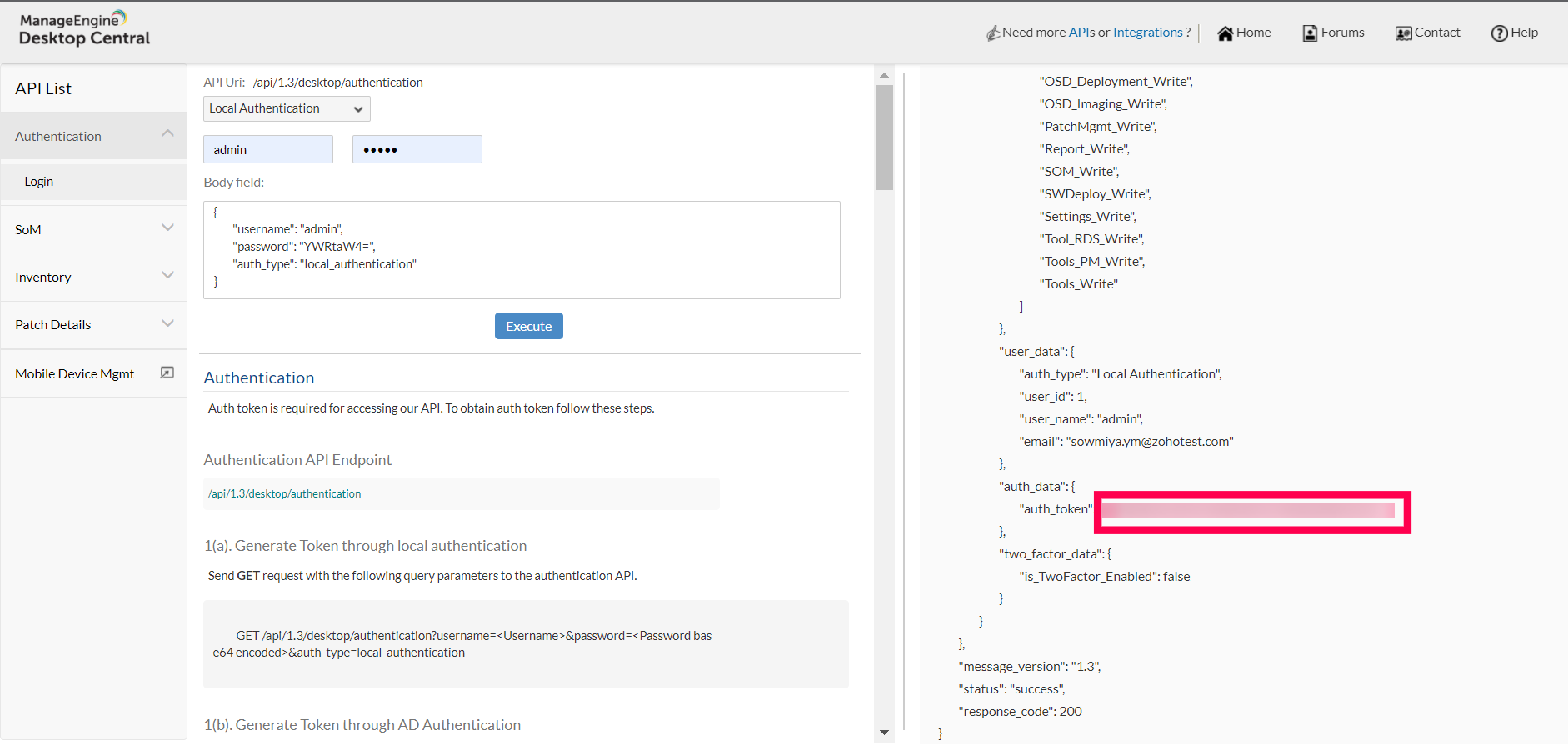
Task: Click the "auth_data" key in response
Action: 1031,487
